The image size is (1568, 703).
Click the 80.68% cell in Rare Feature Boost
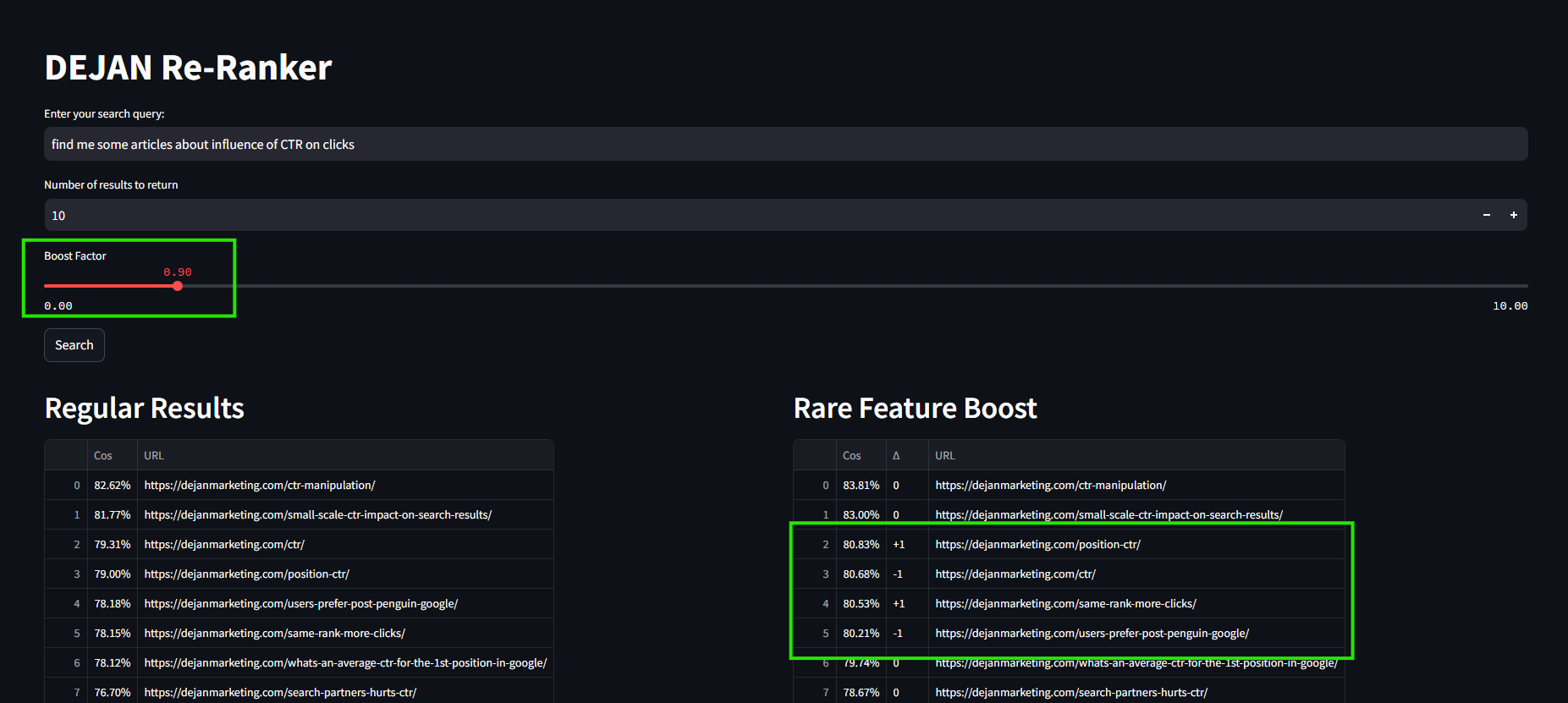click(861, 574)
